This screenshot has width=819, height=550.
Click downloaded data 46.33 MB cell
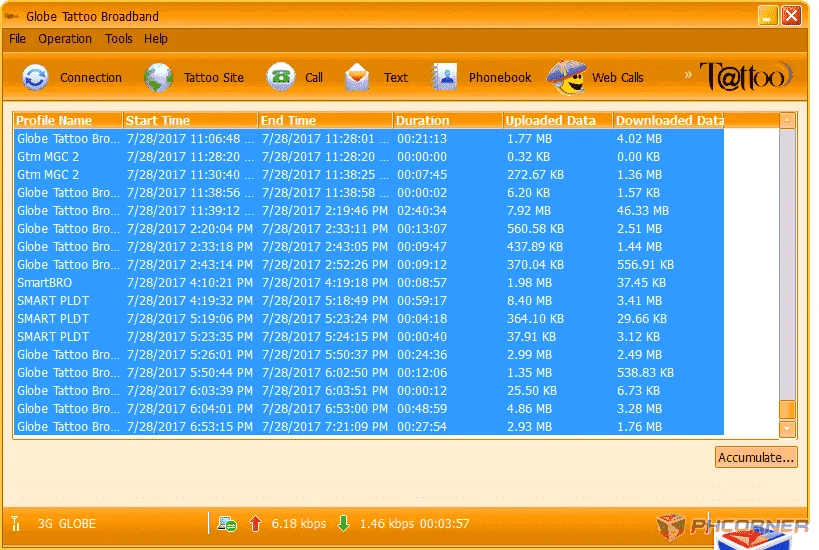642,210
